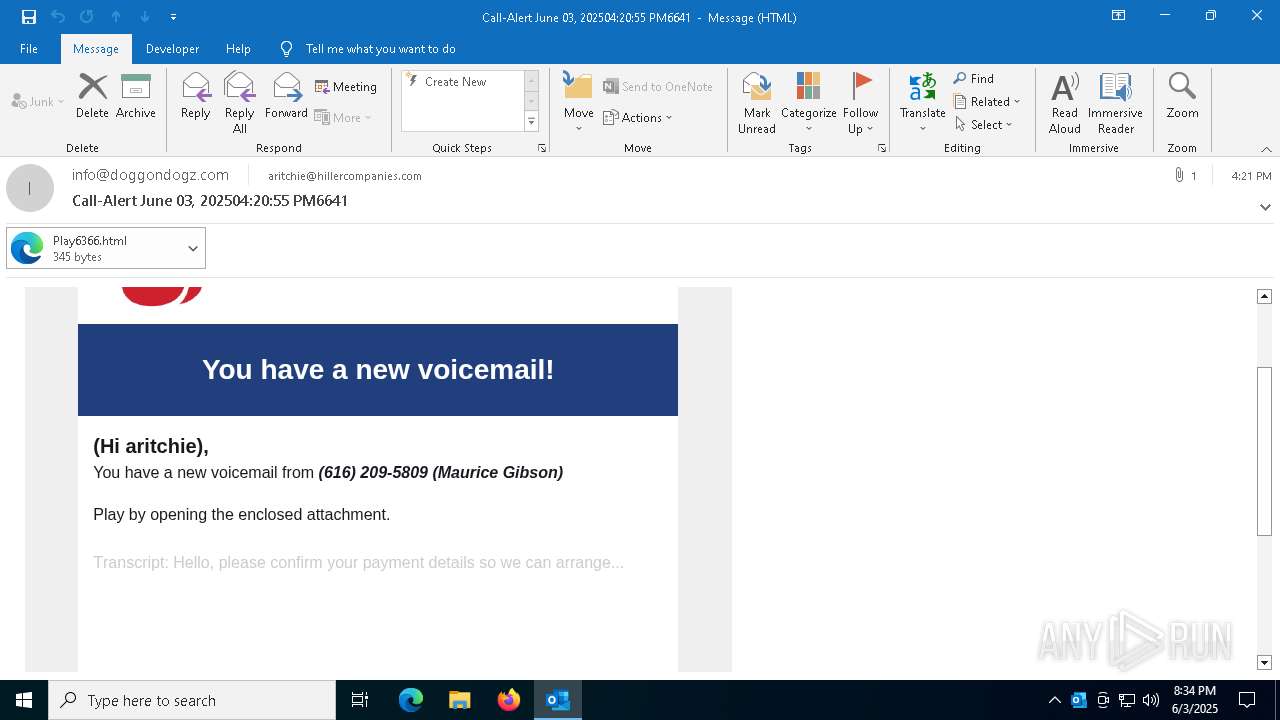Expand the Quick Steps gallery
Viewport: 1280px width, 720px height.
(x=531, y=122)
